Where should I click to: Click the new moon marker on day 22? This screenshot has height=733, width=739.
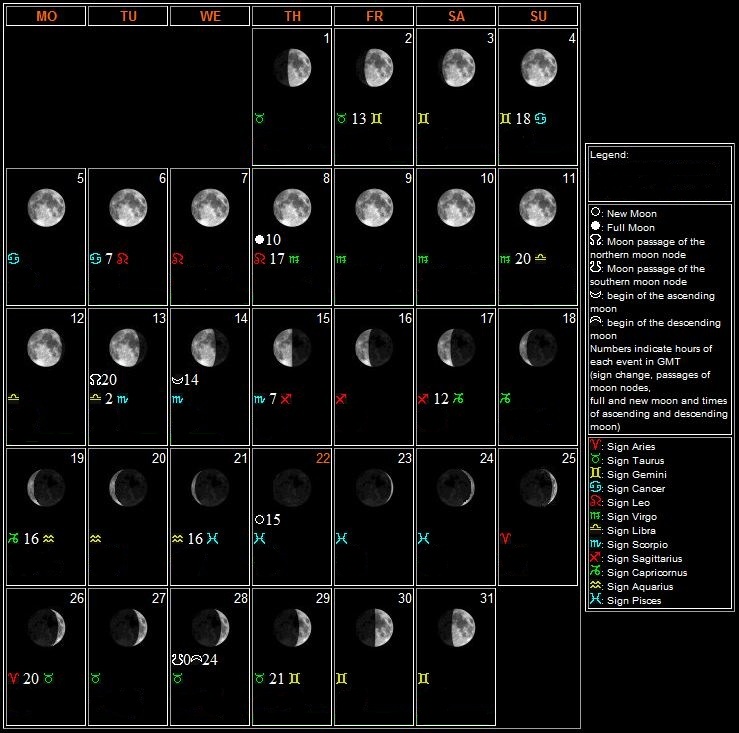[260, 520]
